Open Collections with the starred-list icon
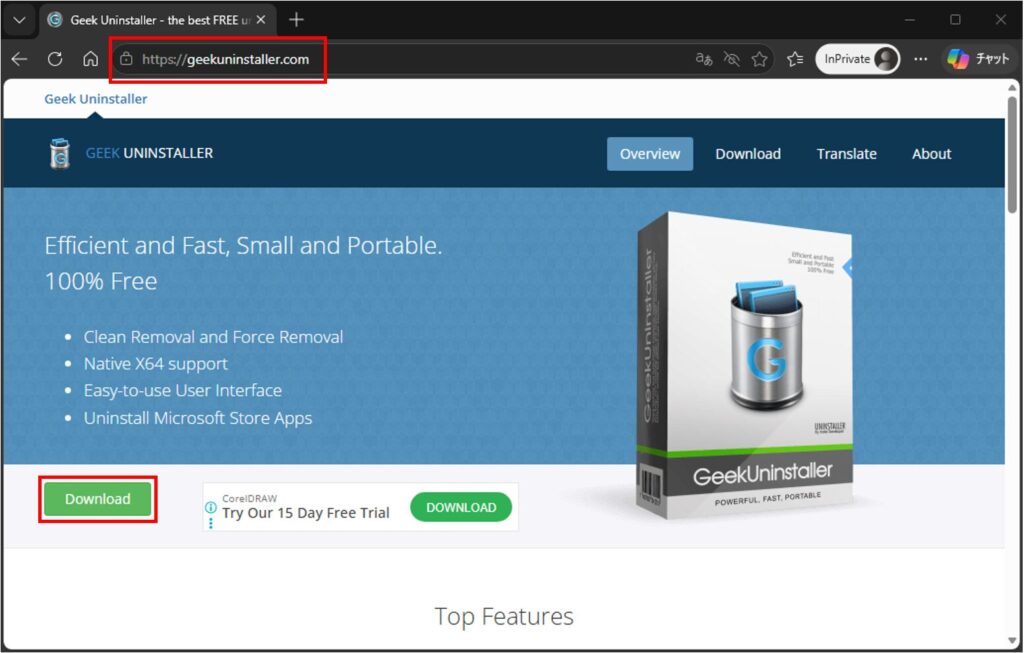The image size is (1024, 653). (x=793, y=59)
